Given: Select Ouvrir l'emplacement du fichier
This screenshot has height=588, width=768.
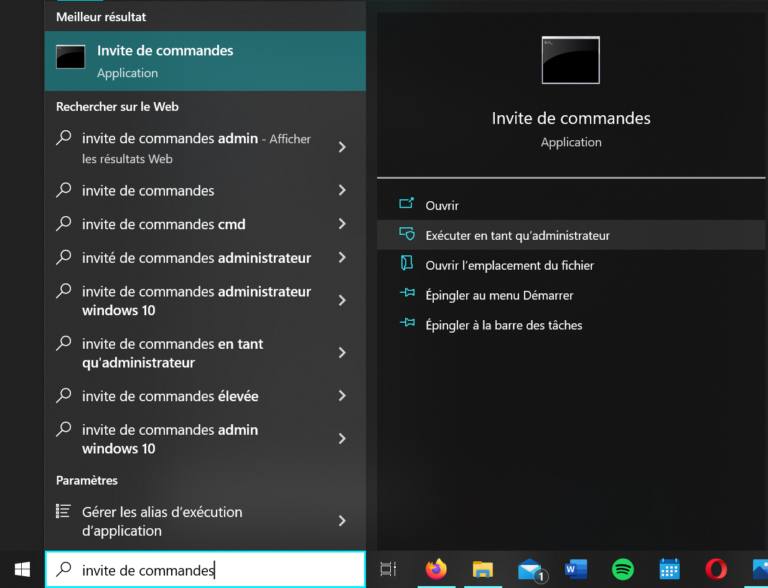Looking at the screenshot, I should click(x=571, y=265).
